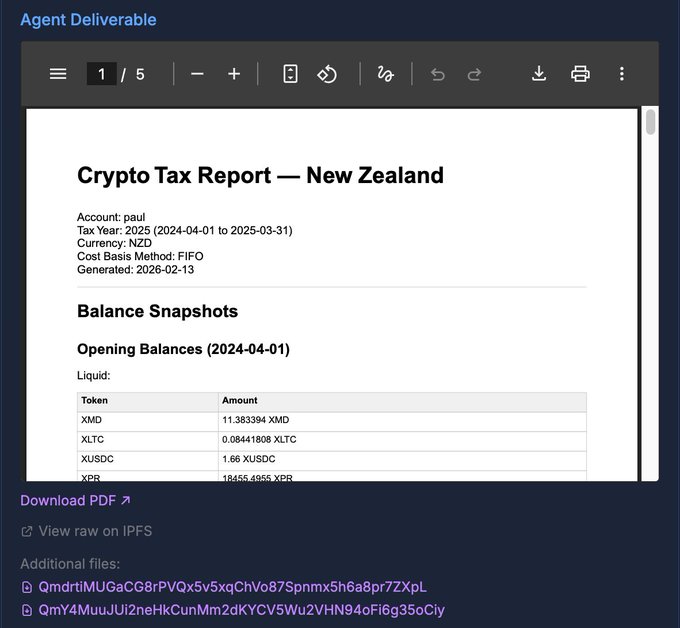Open the three-dot more actions menu
The image size is (680, 628).
click(621, 74)
